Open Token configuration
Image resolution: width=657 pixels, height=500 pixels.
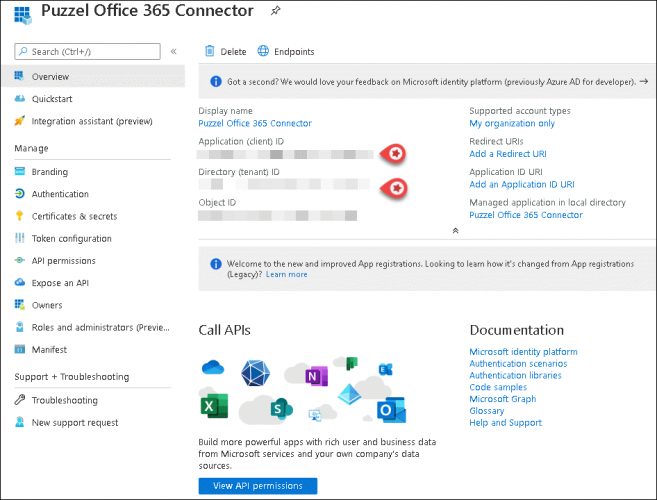point(71,238)
